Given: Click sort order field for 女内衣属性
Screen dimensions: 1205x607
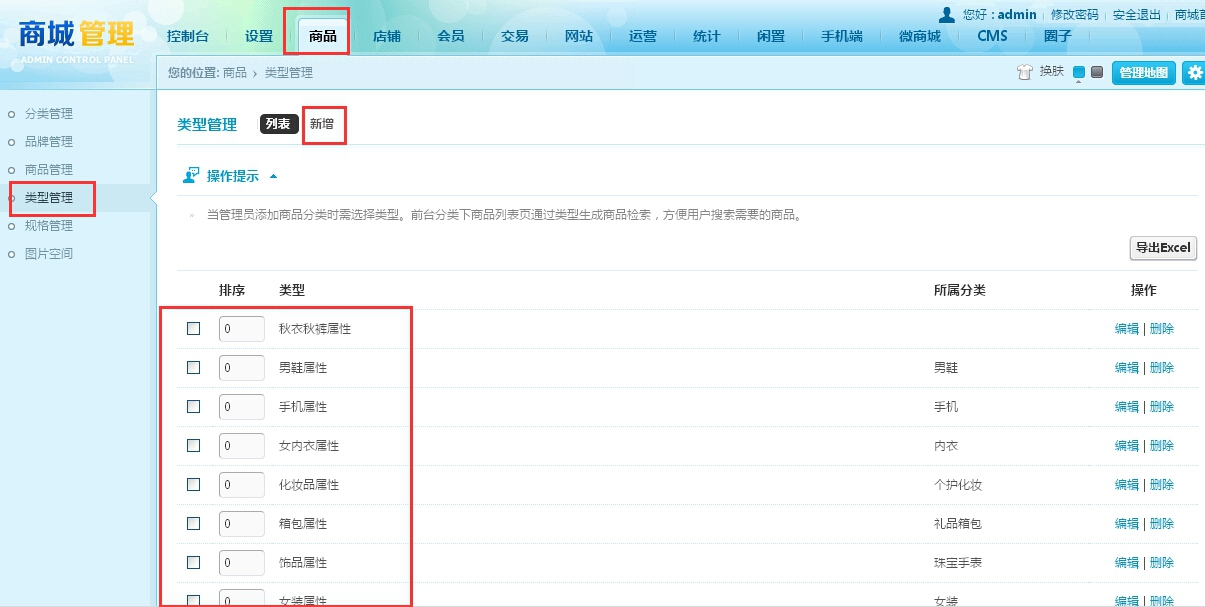Looking at the screenshot, I should (x=241, y=445).
